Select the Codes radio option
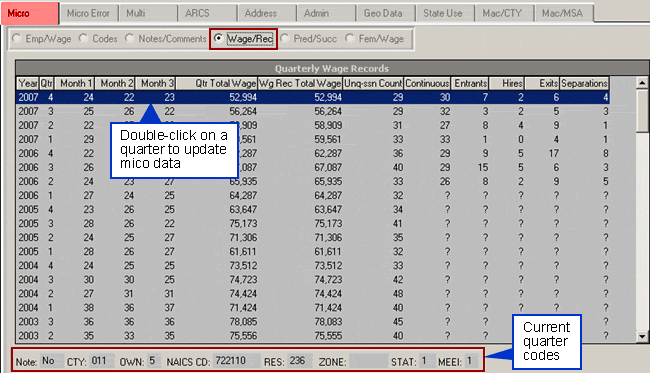Image resolution: width=650 pixels, height=373 pixels. [x=98, y=39]
